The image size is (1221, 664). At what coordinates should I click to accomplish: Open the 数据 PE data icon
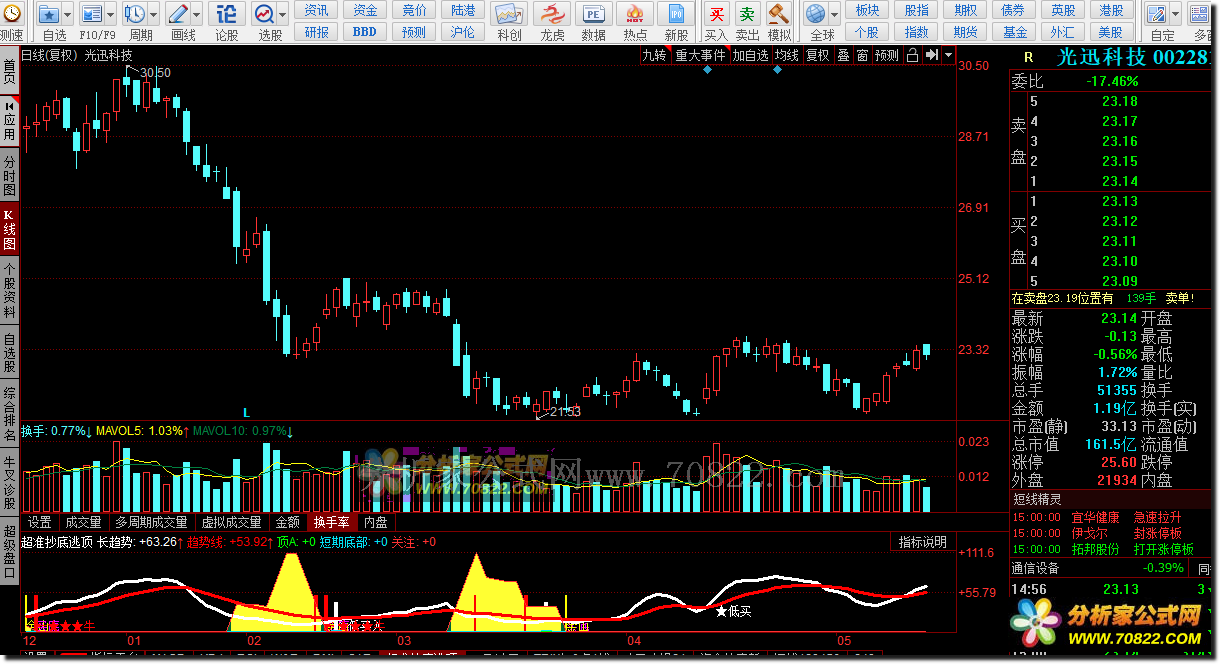click(593, 14)
